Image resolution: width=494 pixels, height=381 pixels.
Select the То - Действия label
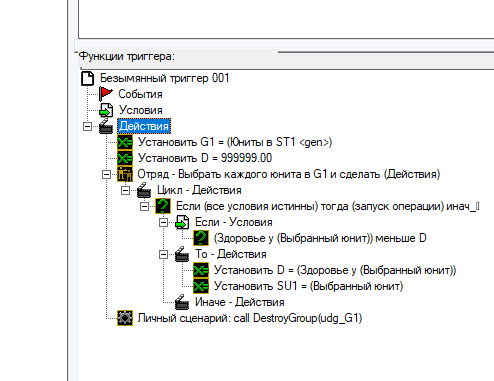231,254
